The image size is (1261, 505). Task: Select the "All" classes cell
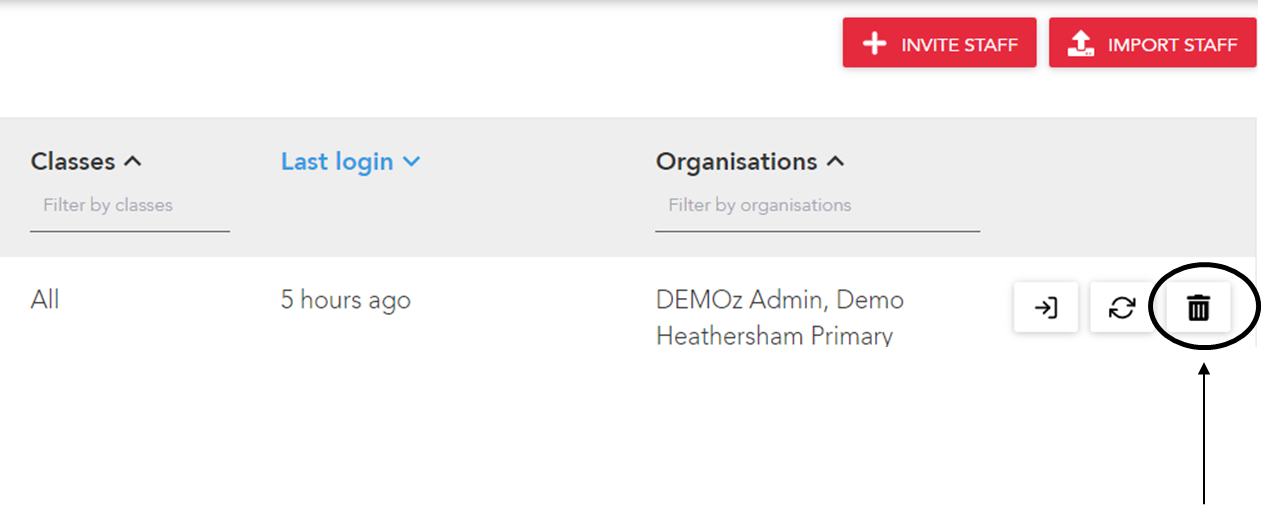coord(45,299)
